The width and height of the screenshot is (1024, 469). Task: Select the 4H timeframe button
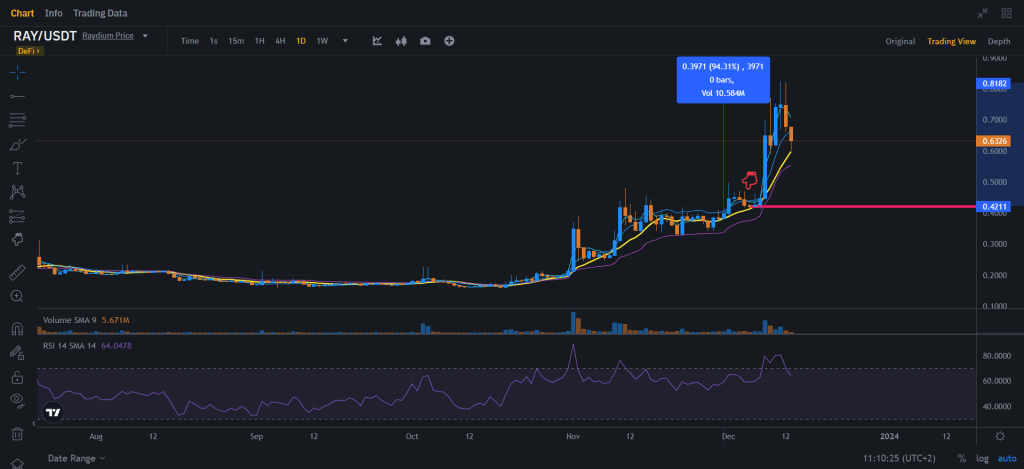coord(280,41)
